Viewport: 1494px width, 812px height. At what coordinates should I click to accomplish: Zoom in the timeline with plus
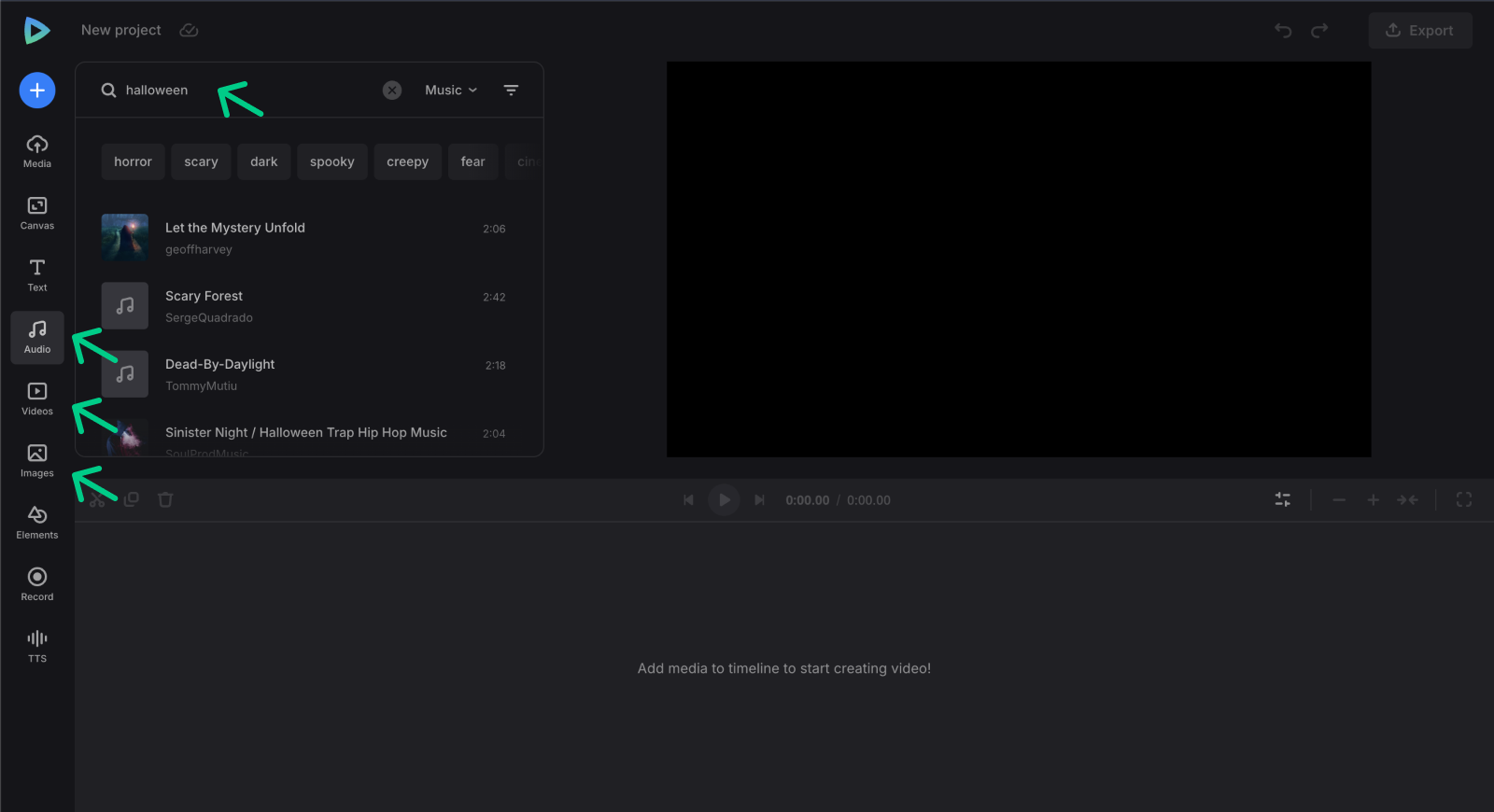click(x=1373, y=500)
